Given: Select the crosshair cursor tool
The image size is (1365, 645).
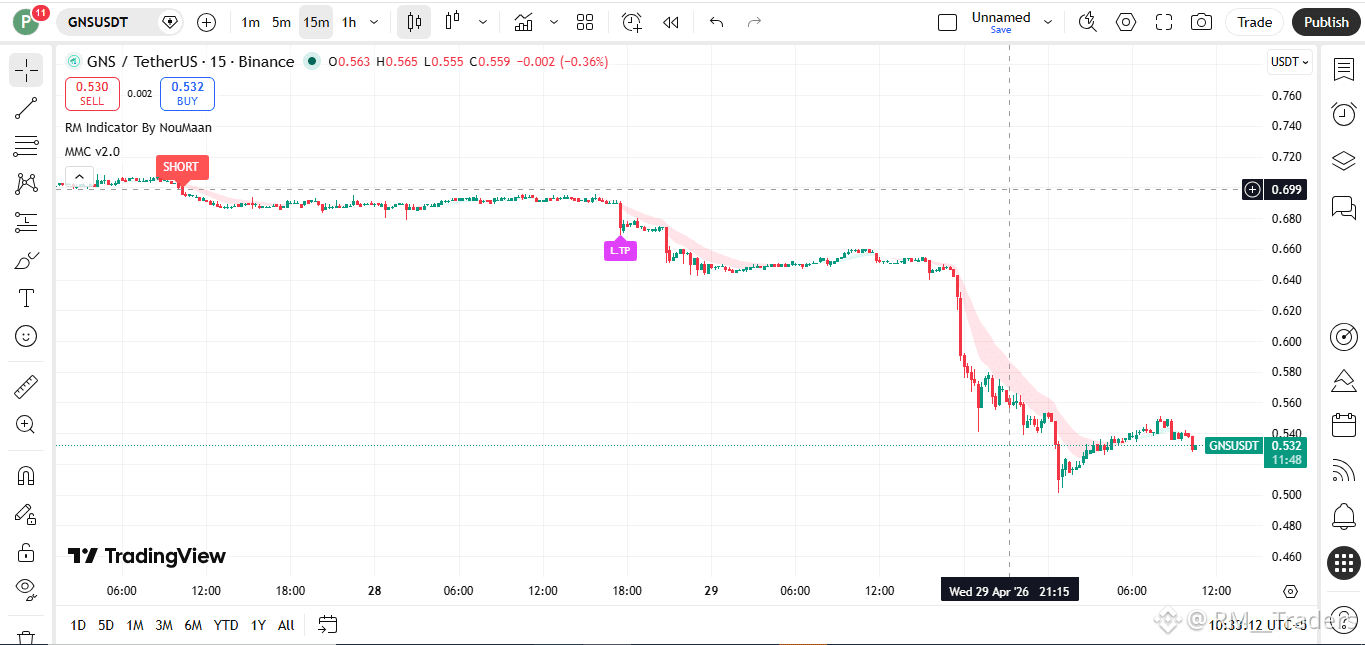Looking at the screenshot, I should pos(26,70).
